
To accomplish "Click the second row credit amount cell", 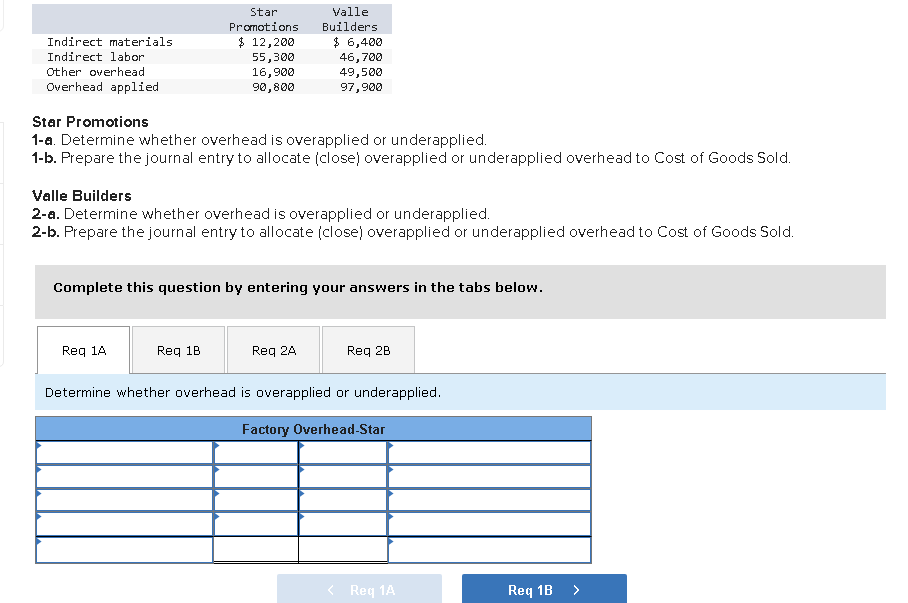I will (343, 475).
